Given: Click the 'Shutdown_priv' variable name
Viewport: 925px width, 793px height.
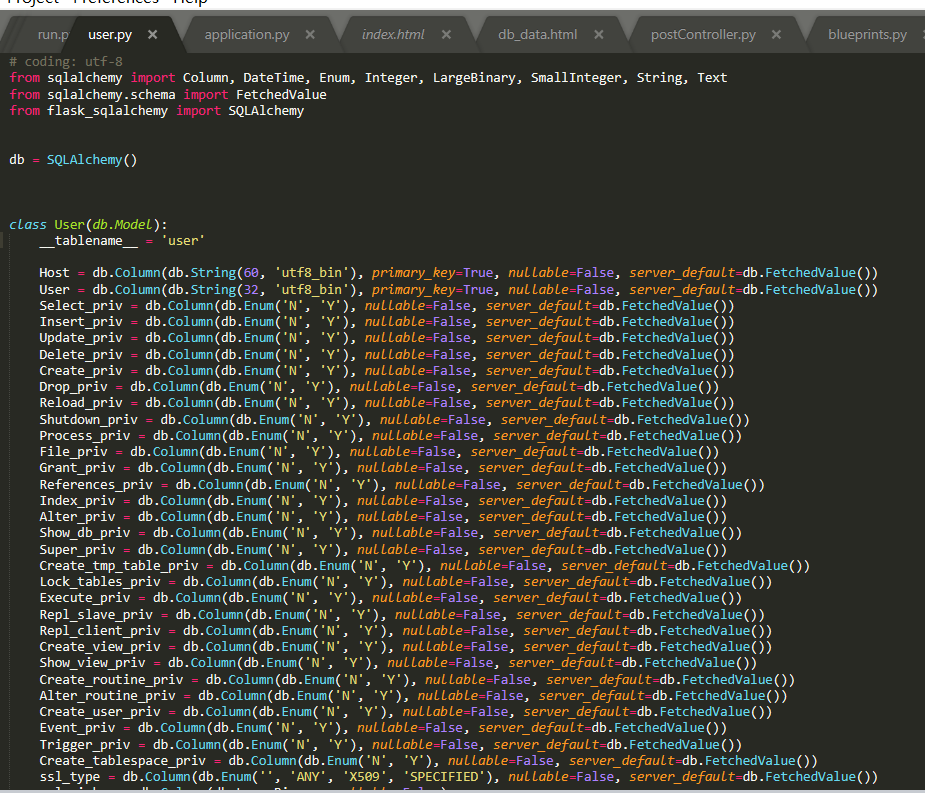Looking at the screenshot, I should click(x=88, y=420).
